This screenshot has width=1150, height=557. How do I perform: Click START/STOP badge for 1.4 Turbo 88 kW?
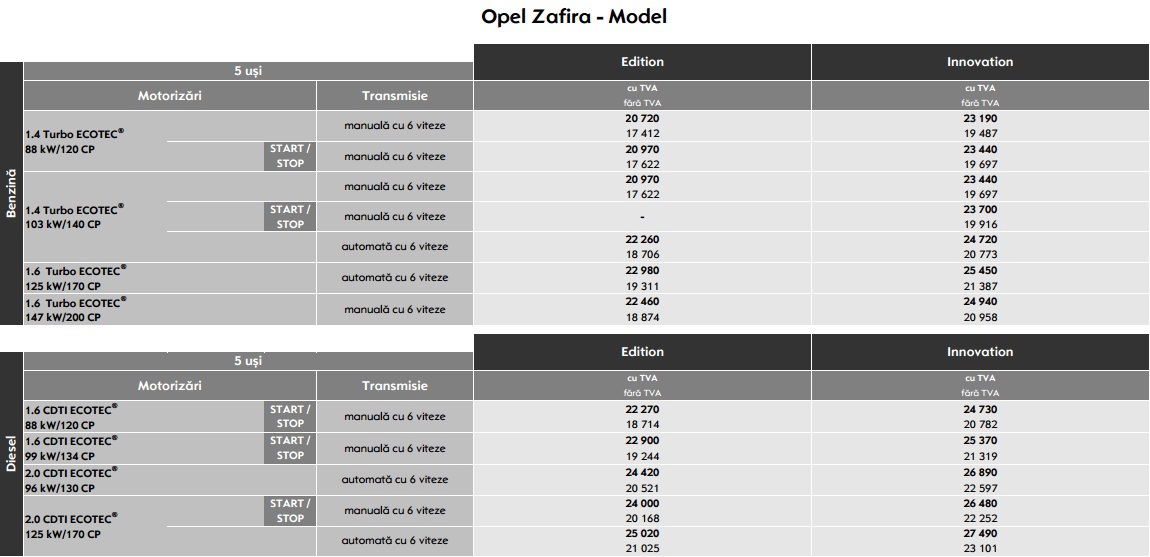(290, 156)
